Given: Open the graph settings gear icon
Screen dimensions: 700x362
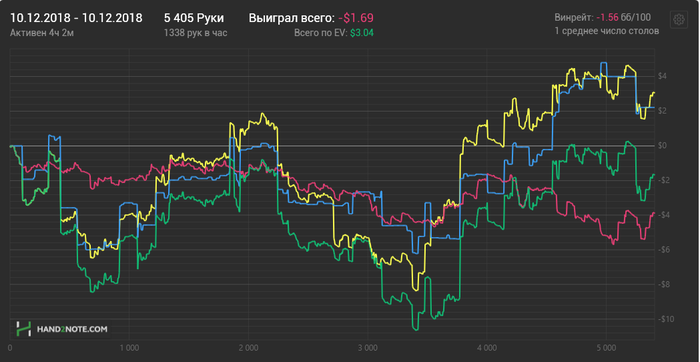Looking at the screenshot, I should coord(679,19).
